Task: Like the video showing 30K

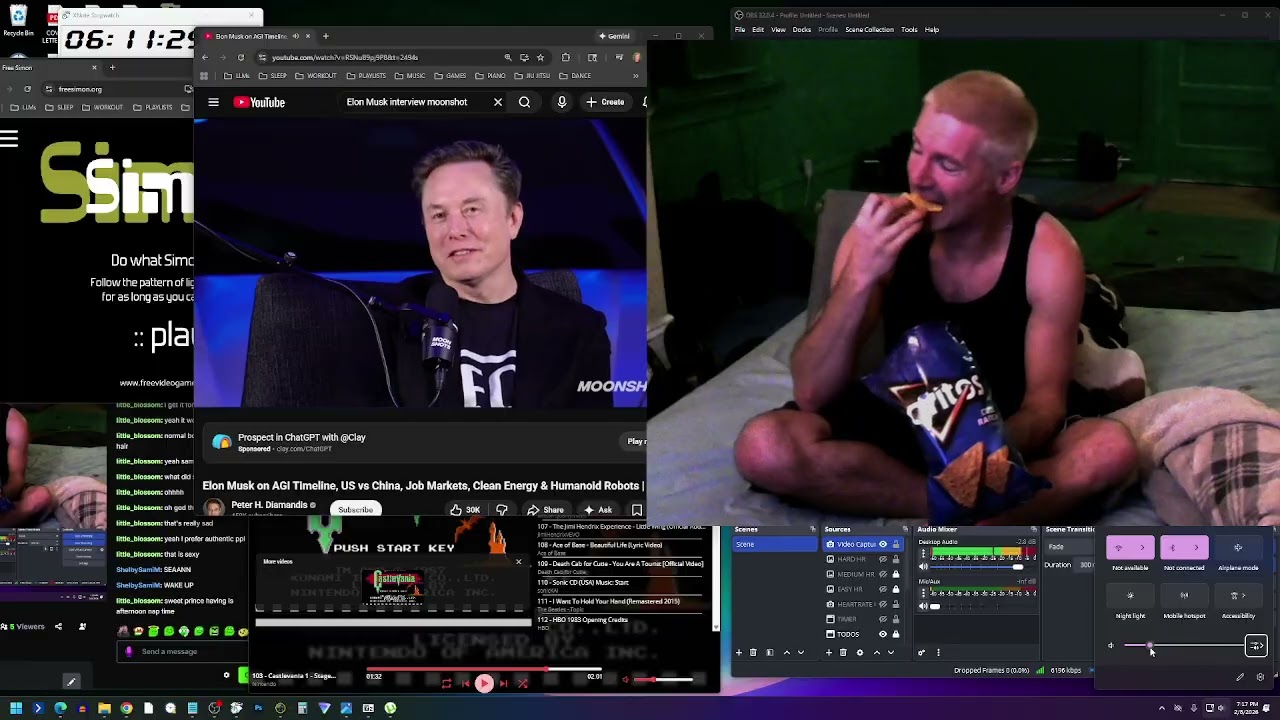Action: tap(465, 510)
